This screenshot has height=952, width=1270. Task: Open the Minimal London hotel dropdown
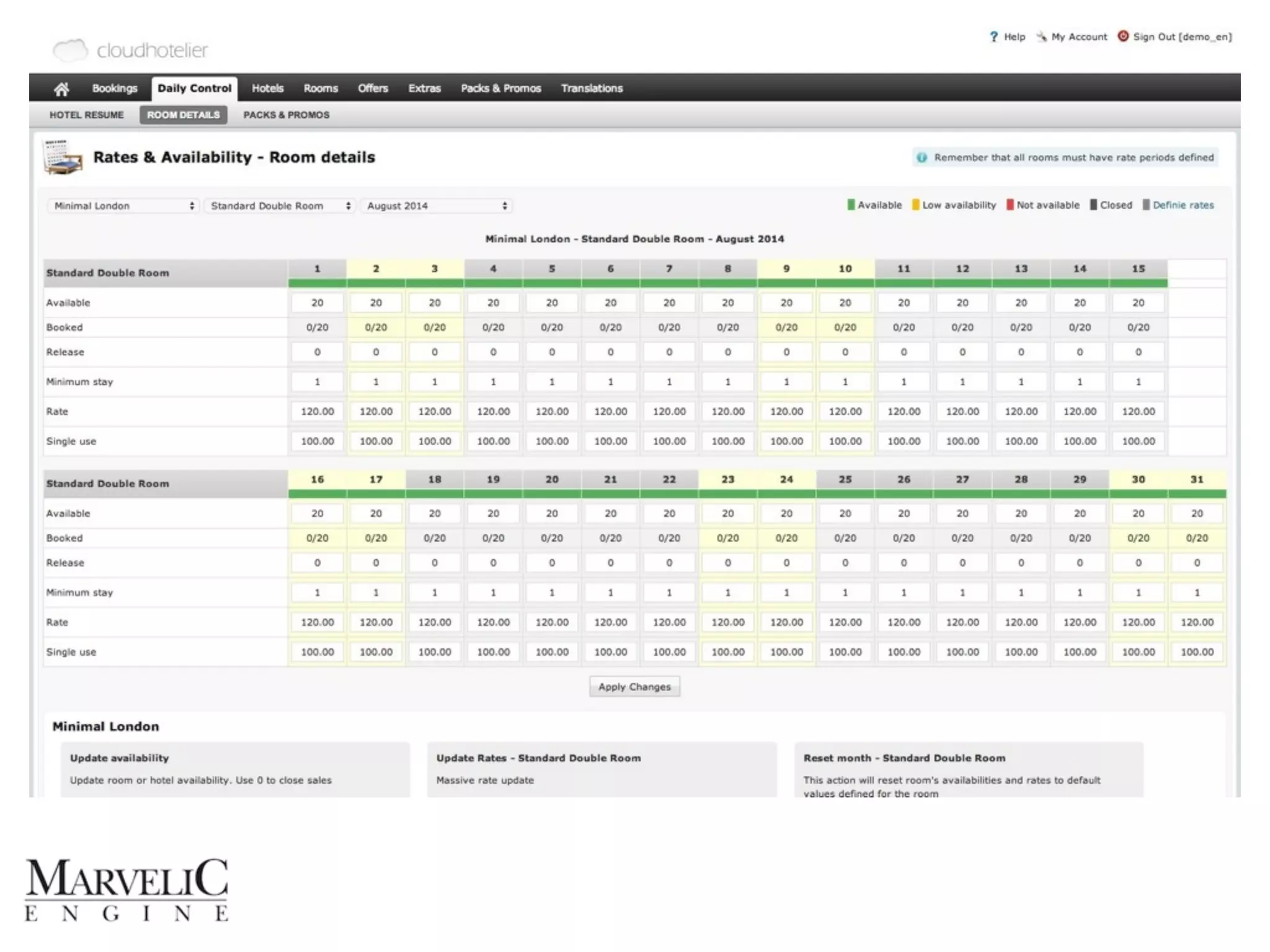pos(123,206)
